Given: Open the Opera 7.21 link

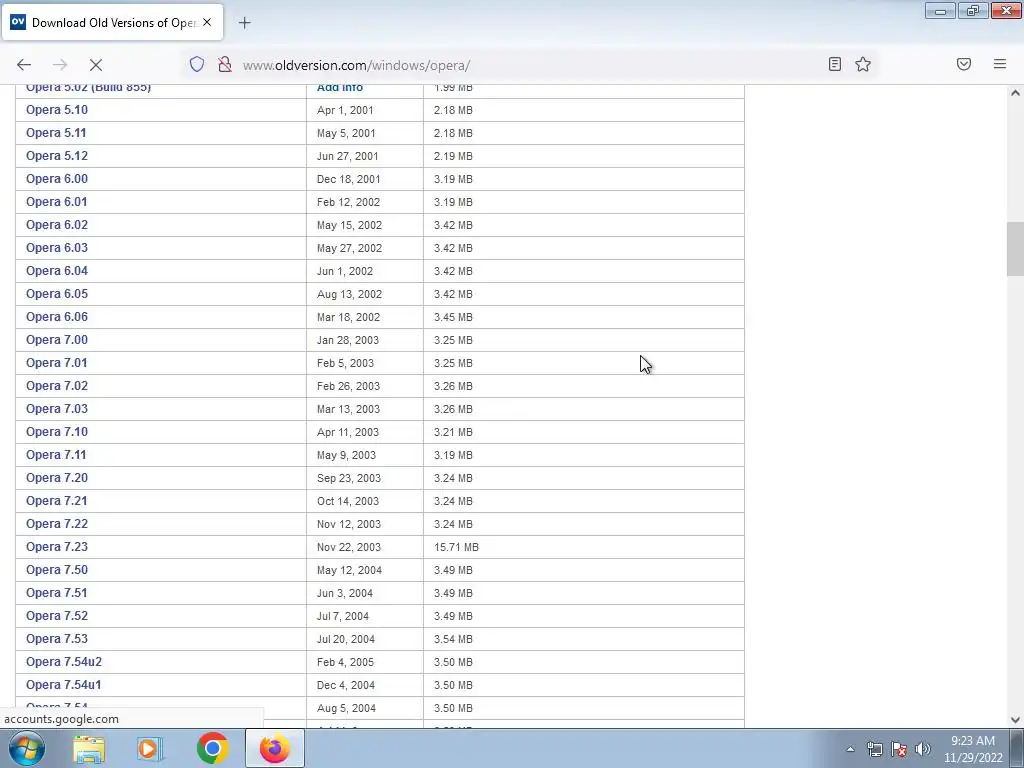Looking at the screenshot, I should (x=57, y=500).
